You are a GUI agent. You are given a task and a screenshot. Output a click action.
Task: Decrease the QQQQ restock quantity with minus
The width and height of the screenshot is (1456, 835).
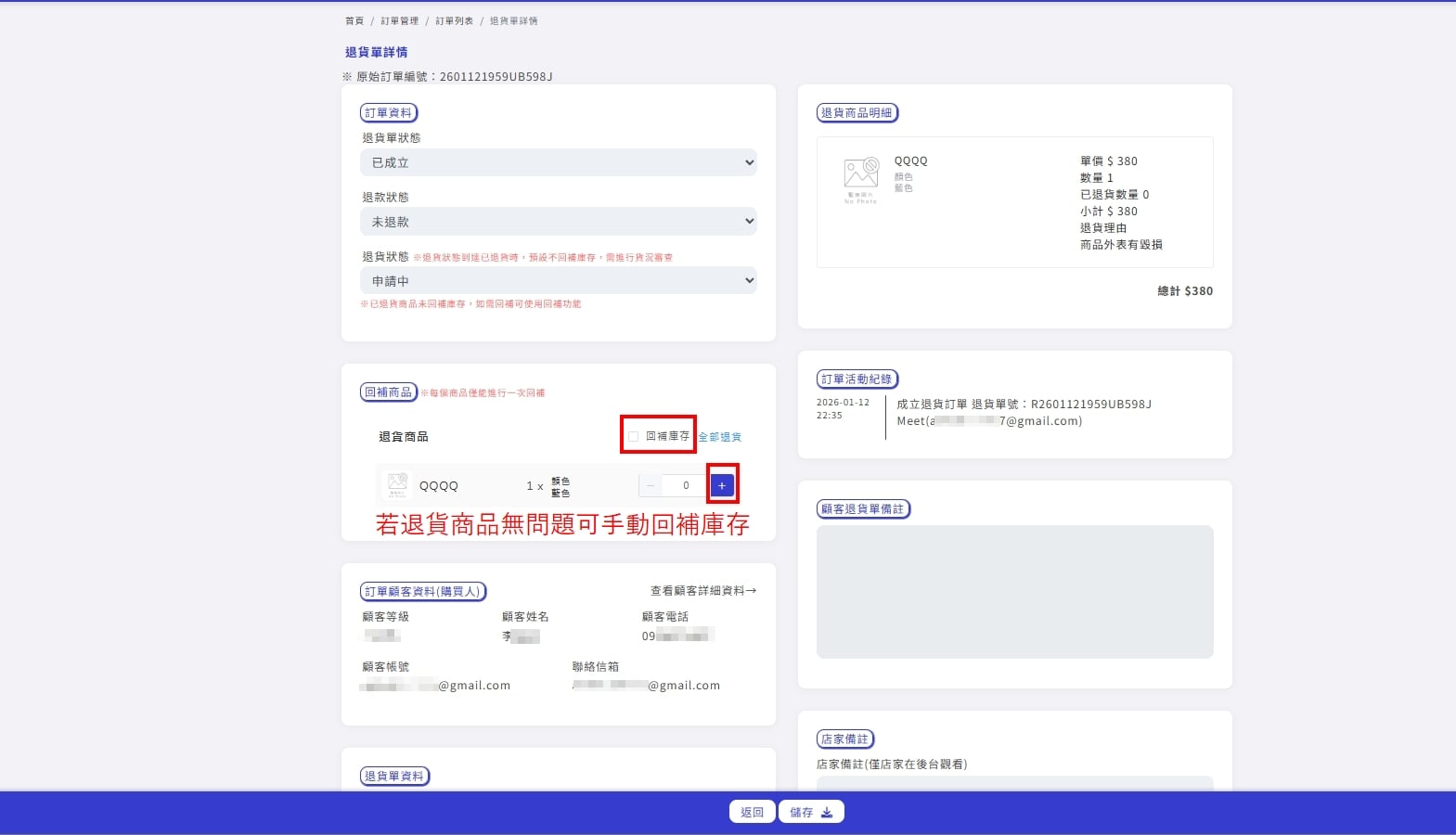[x=651, y=485]
